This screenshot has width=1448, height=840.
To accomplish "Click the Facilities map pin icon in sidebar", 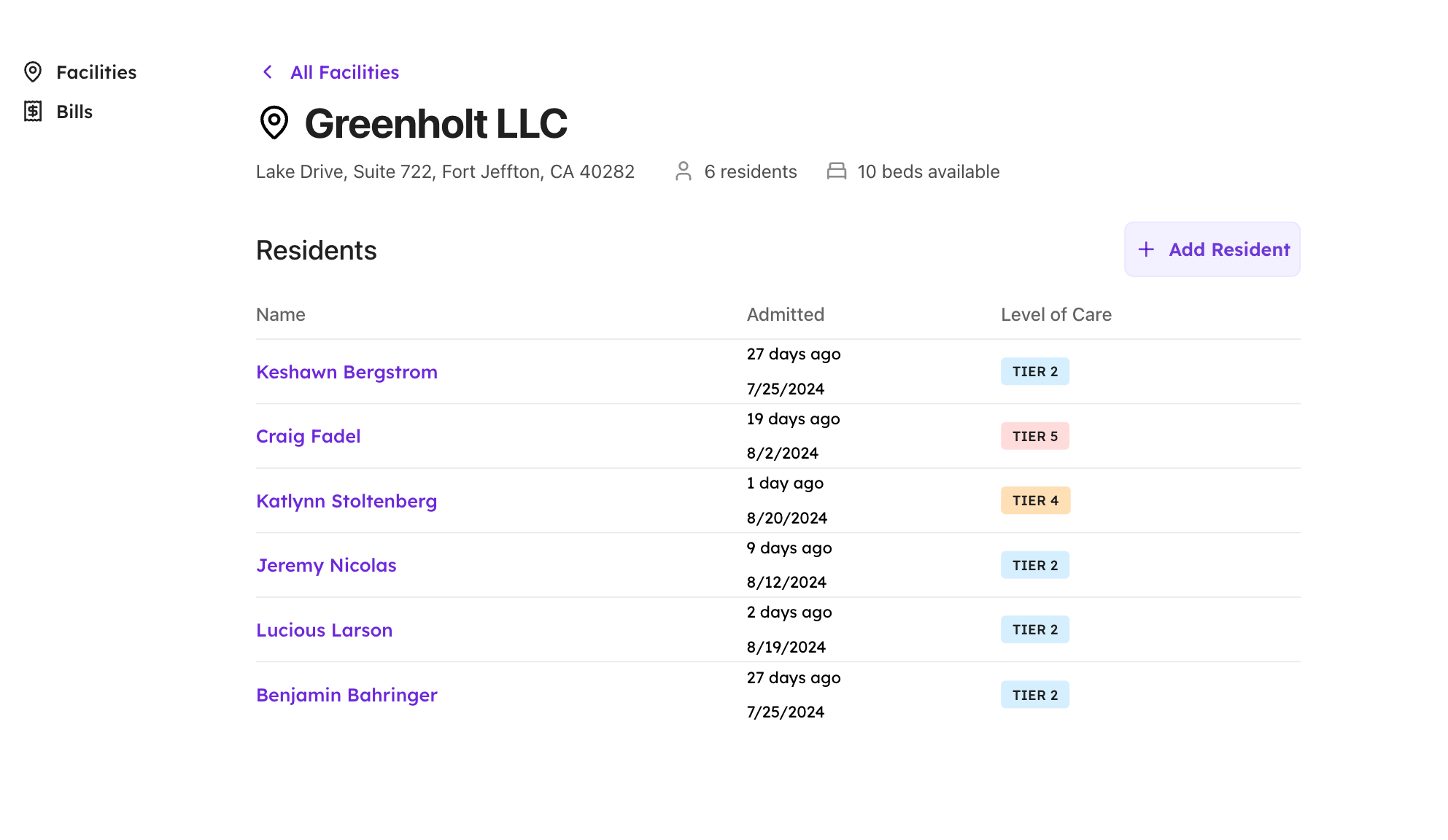I will 33,71.
